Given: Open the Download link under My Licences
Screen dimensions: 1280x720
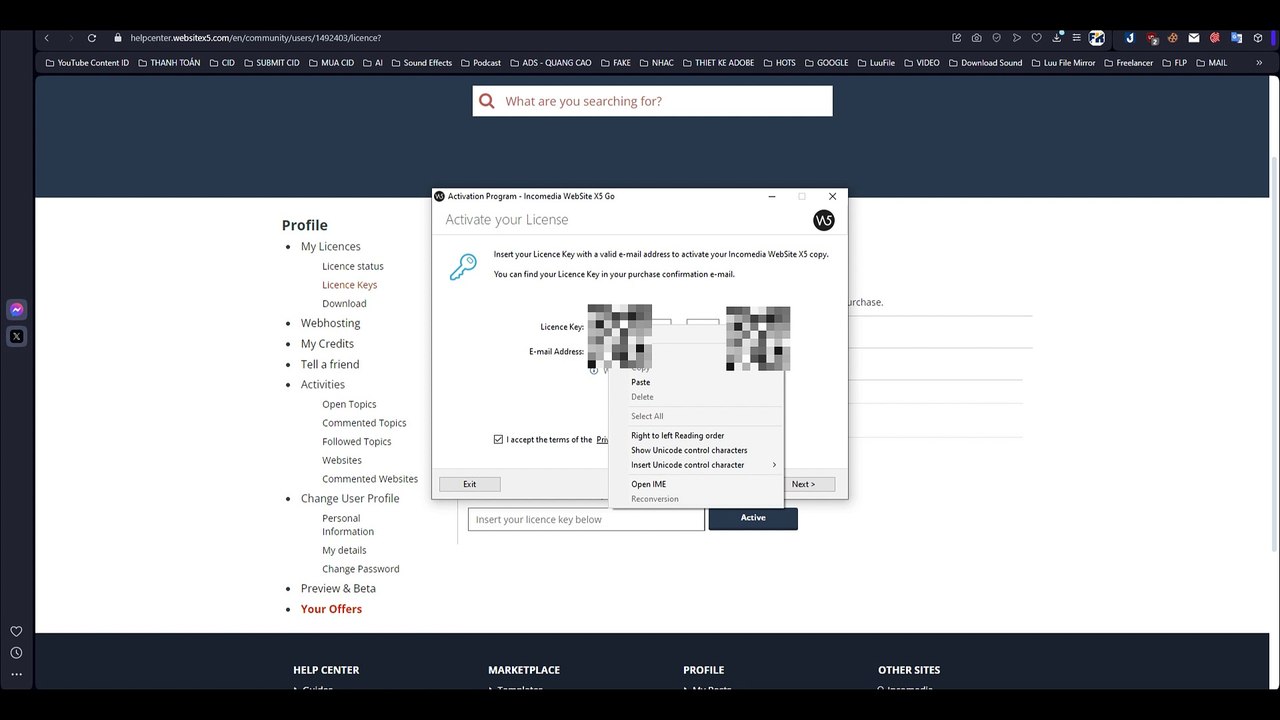Looking at the screenshot, I should (x=344, y=304).
